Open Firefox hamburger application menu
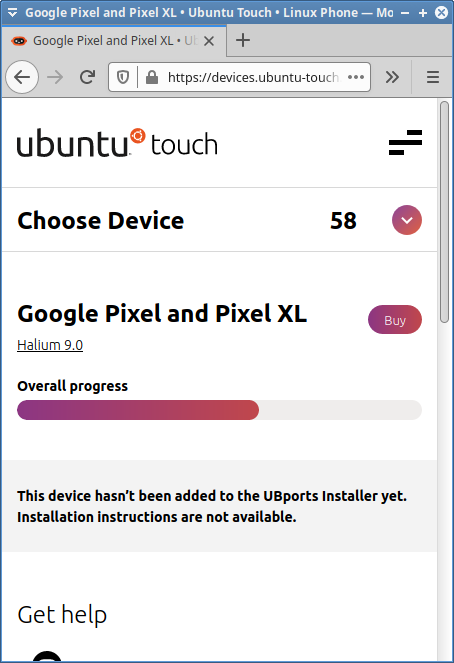The height and width of the screenshot is (663, 454). 433,77
